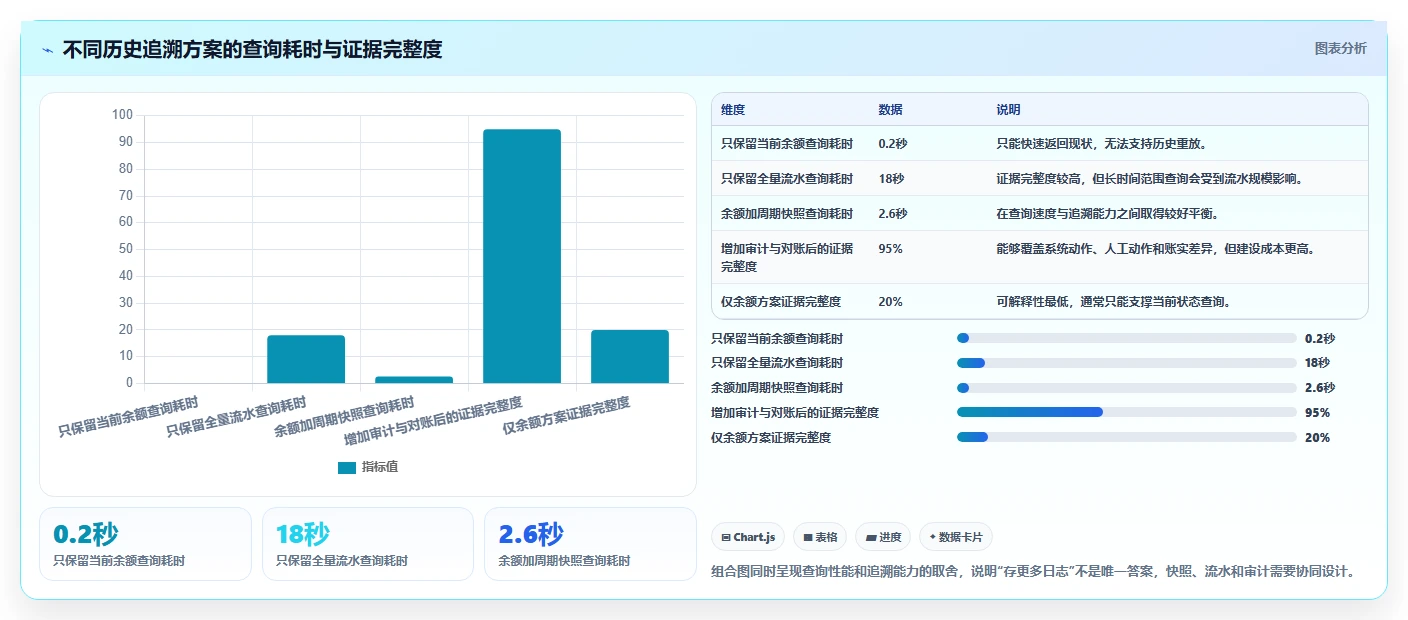Click the 余额加周期快照查询耗时 bar in chart
The width and height of the screenshot is (1408, 620).
point(414,380)
